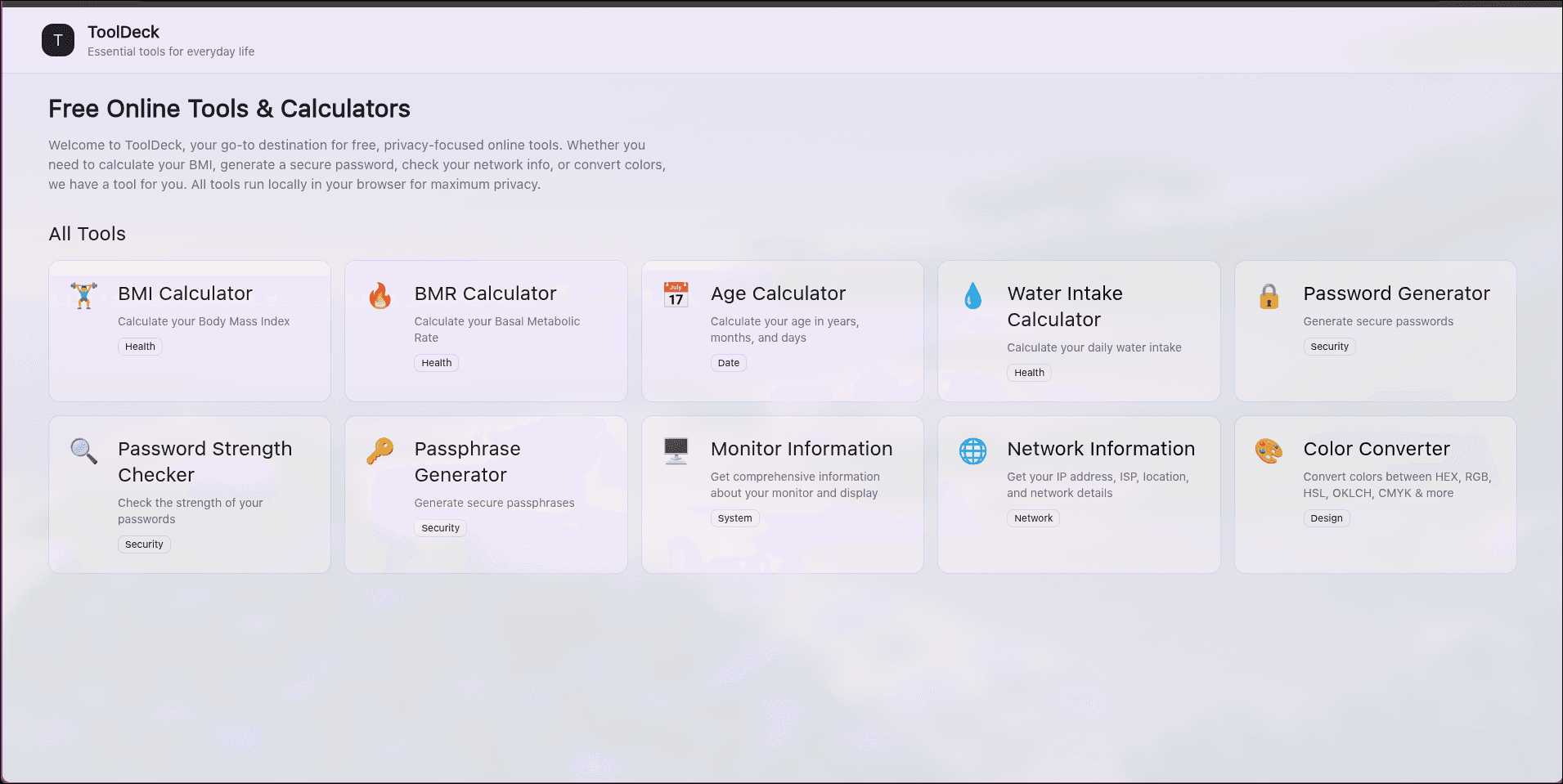The width and height of the screenshot is (1563, 784).
Task: Open the BMI Calculator title link
Action: [185, 293]
